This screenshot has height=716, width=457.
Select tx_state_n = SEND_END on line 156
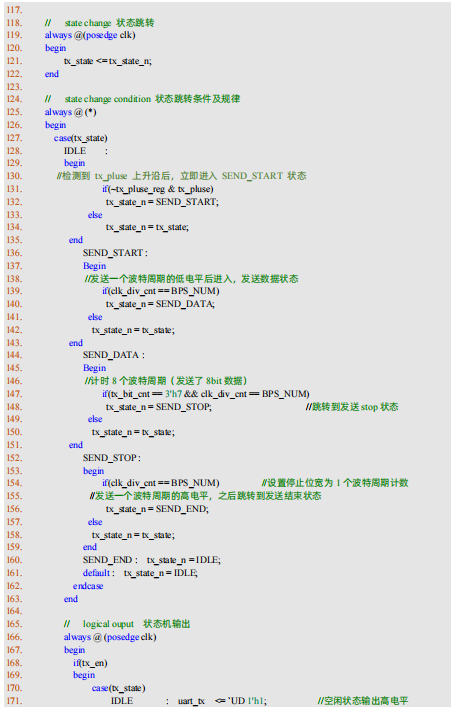[x=158, y=509]
